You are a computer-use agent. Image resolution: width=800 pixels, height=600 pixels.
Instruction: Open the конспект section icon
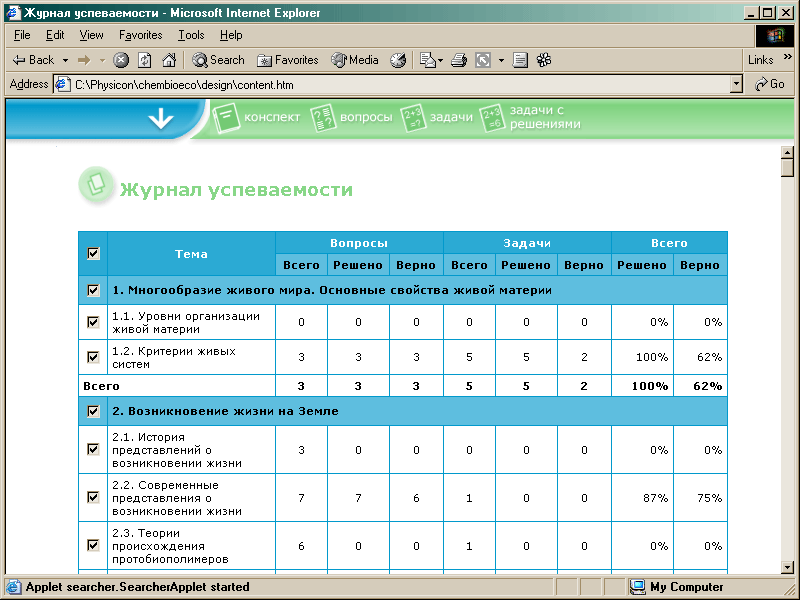[x=226, y=118]
